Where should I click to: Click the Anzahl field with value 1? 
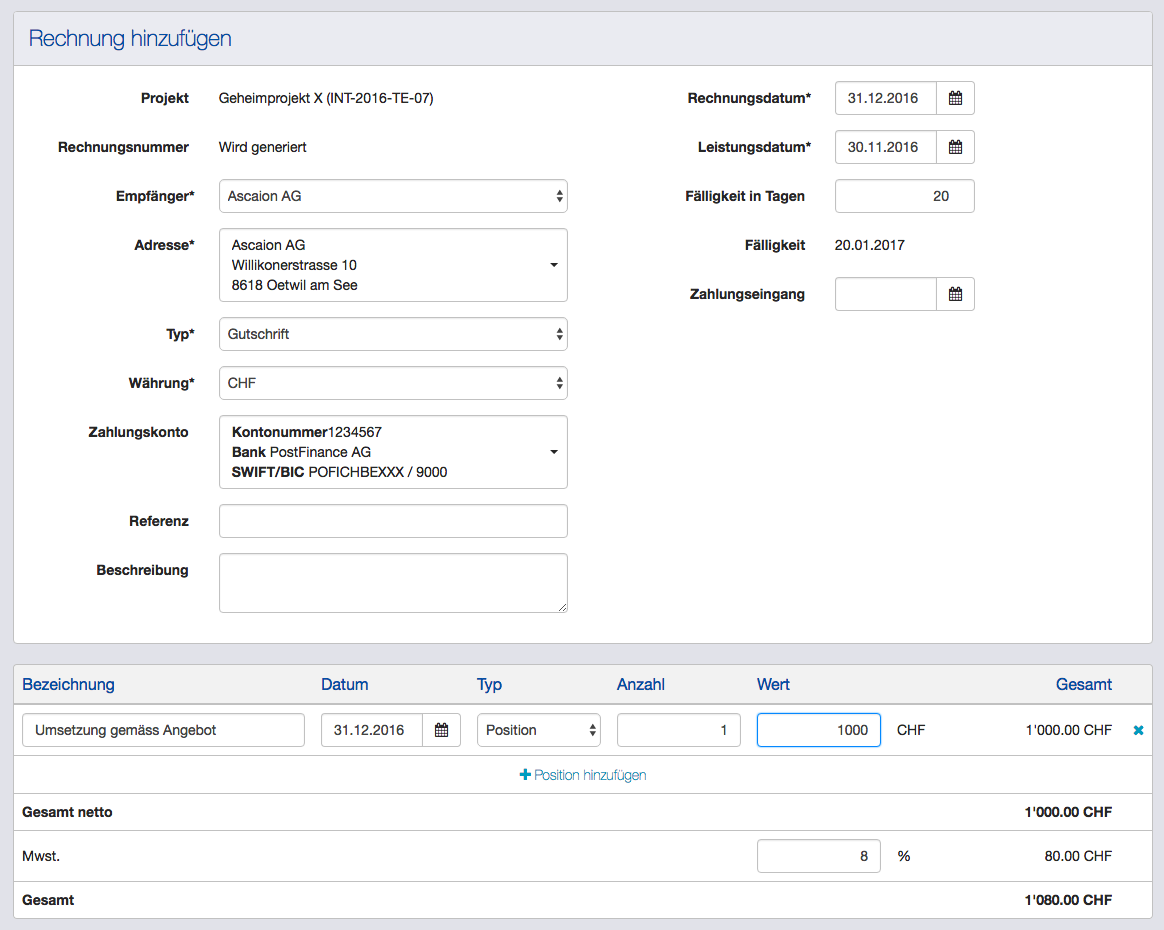(x=679, y=730)
